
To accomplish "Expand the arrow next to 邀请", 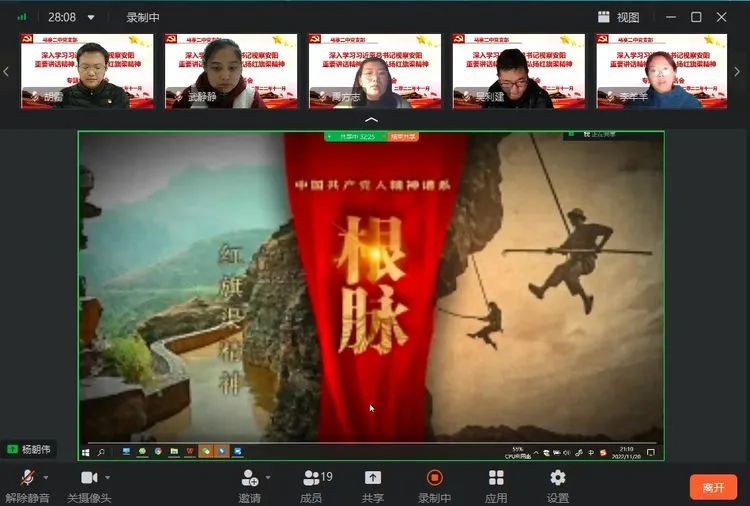I will pos(268,477).
